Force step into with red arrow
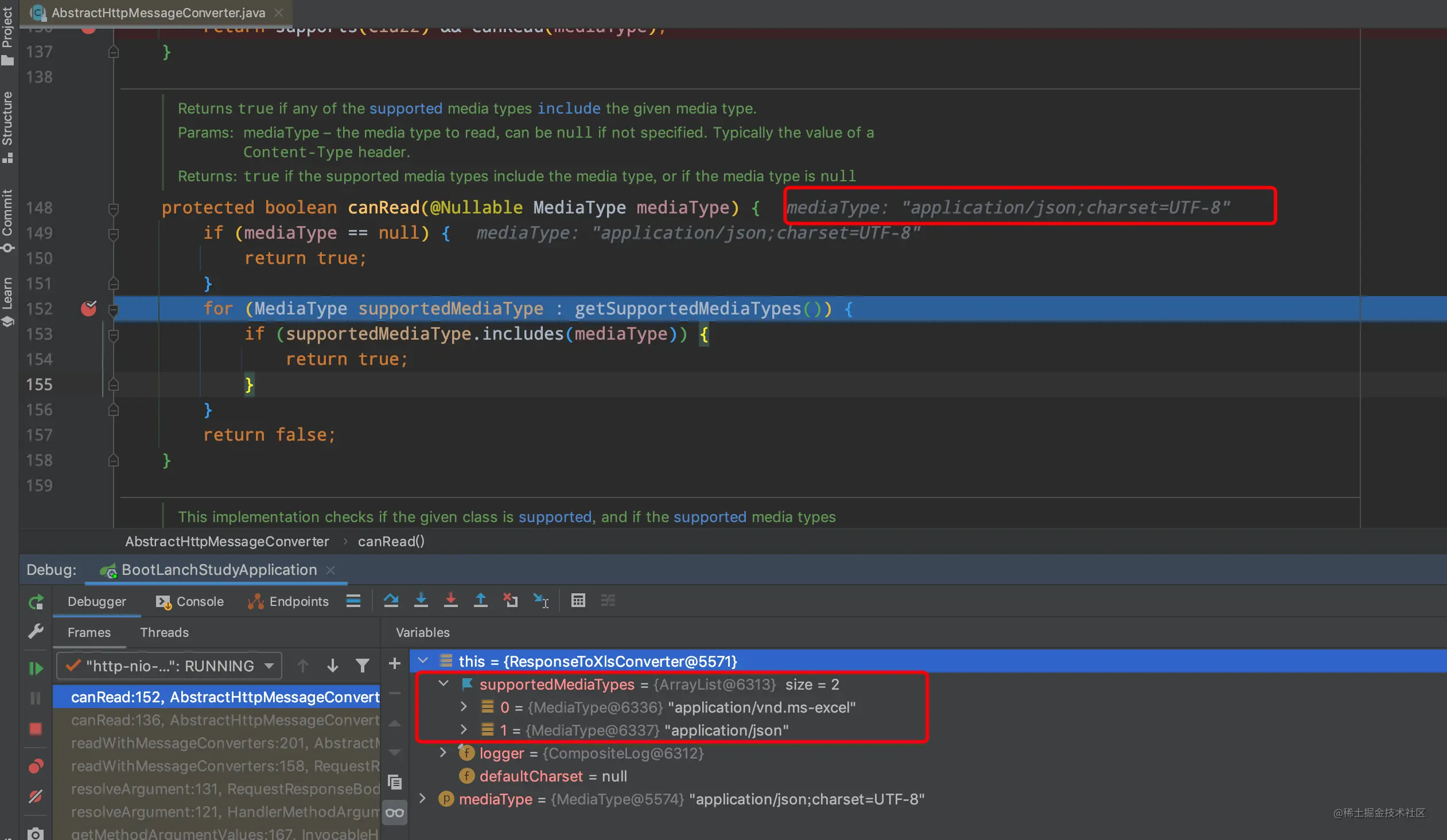Screen dimensions: 1447x840 451,601
